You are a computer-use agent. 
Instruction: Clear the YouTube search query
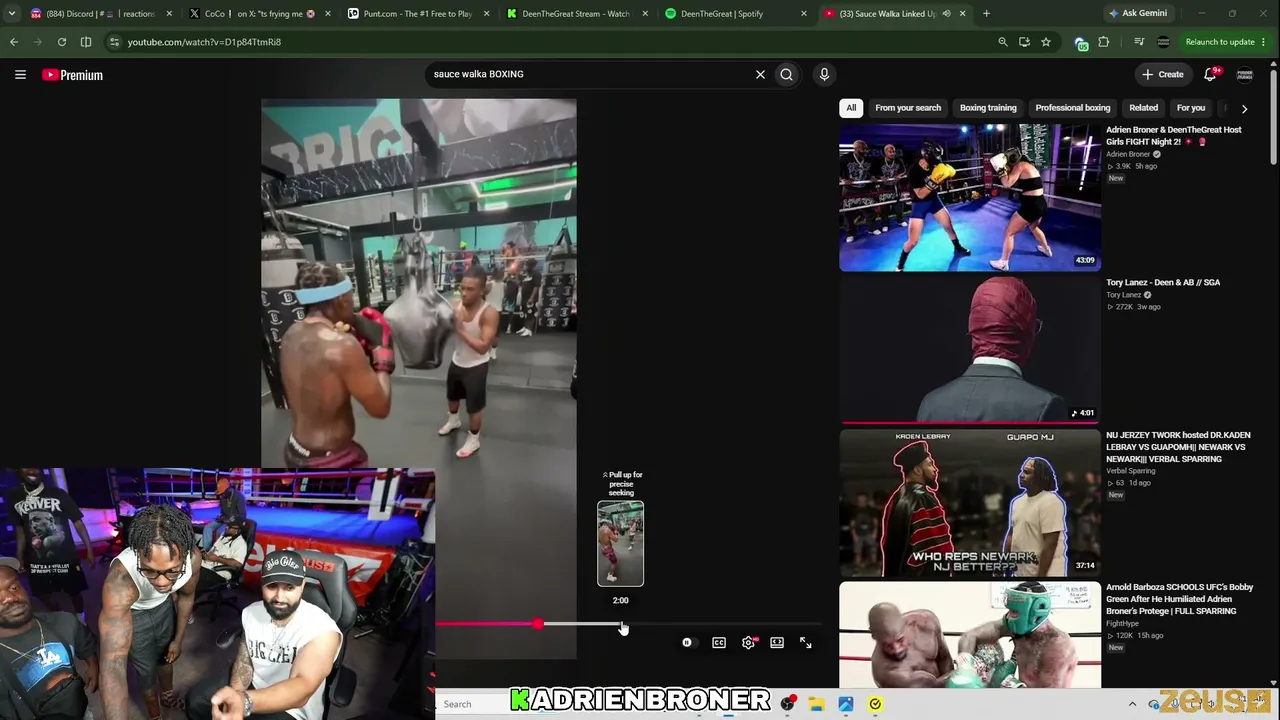(x=760, y=74)
